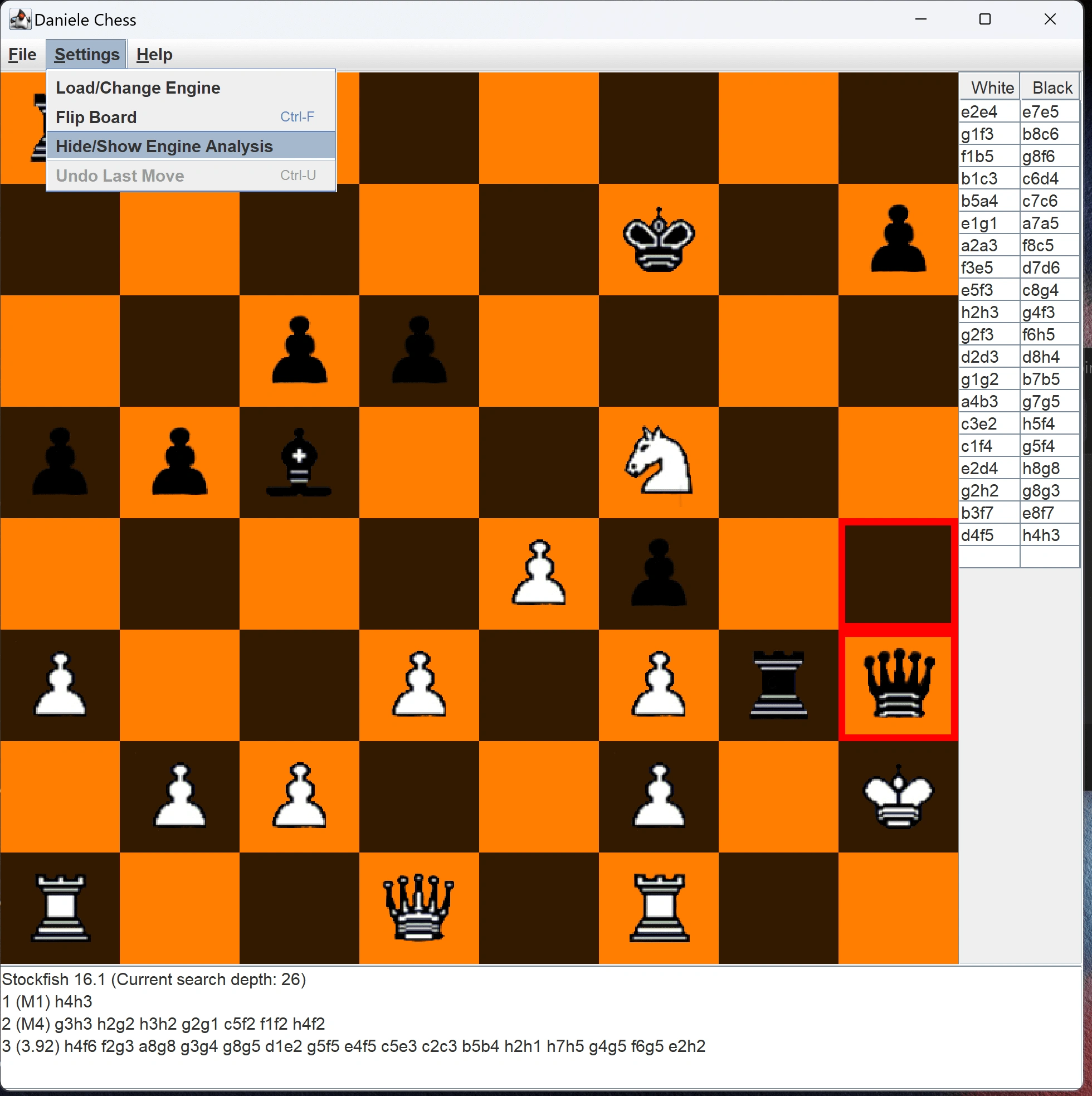Click engine line 3 (3.92) h4f6
Viewport: 1092px width, 1096px height.
pos(354,1046)
